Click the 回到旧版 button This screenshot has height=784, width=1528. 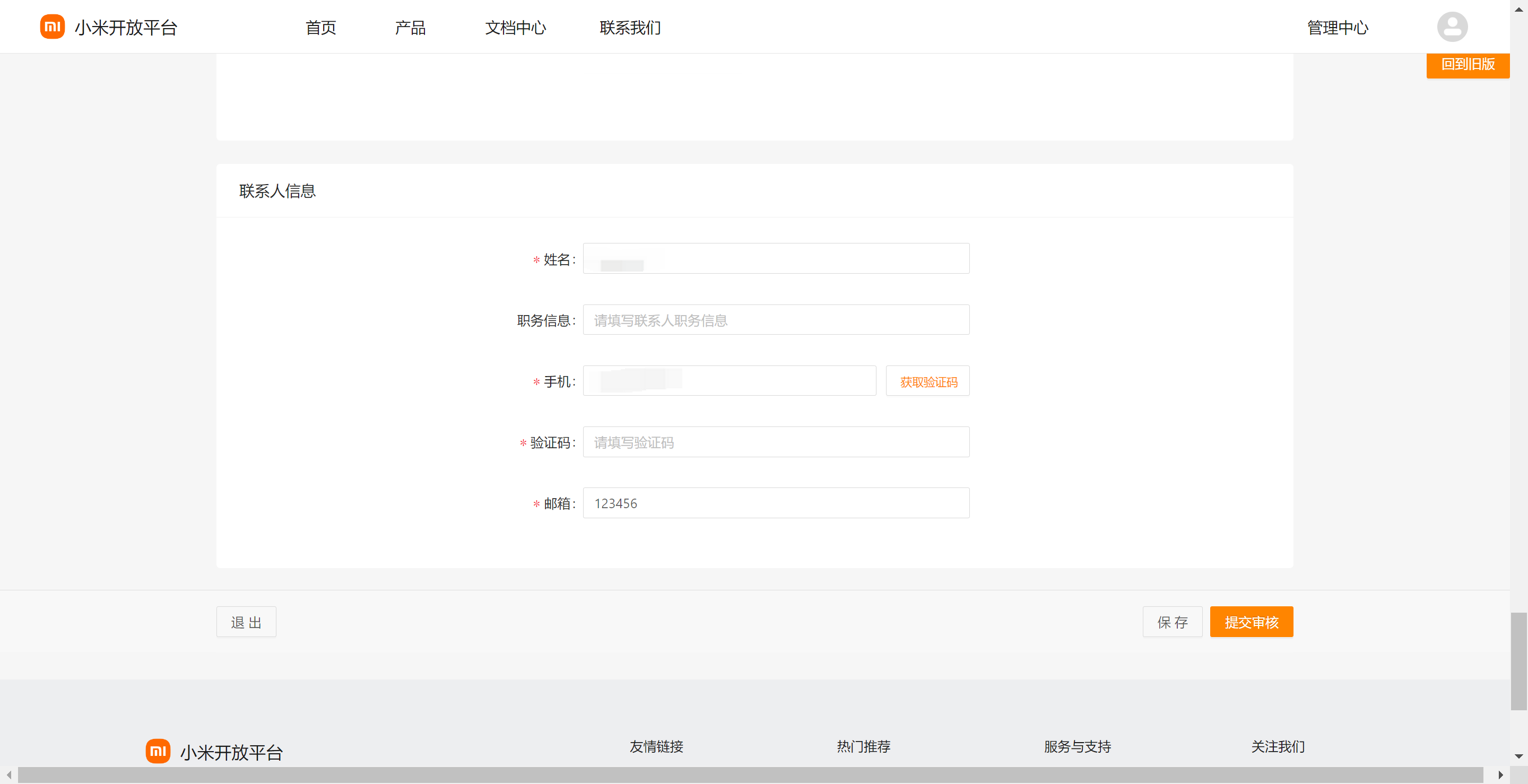pyautogui.click(x=1468, y=65)
